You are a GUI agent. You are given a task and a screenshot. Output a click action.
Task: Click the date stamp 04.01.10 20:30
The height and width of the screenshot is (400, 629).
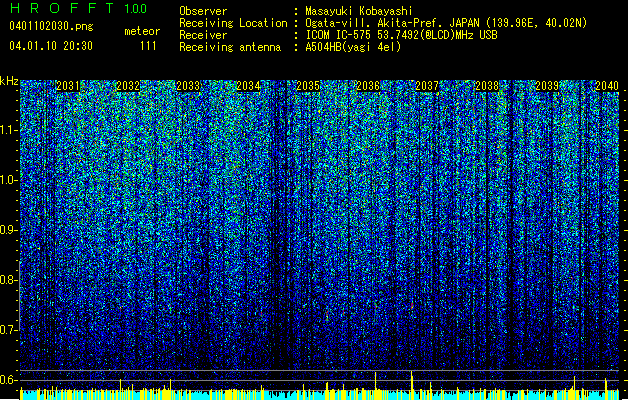[x=51, y=46]
